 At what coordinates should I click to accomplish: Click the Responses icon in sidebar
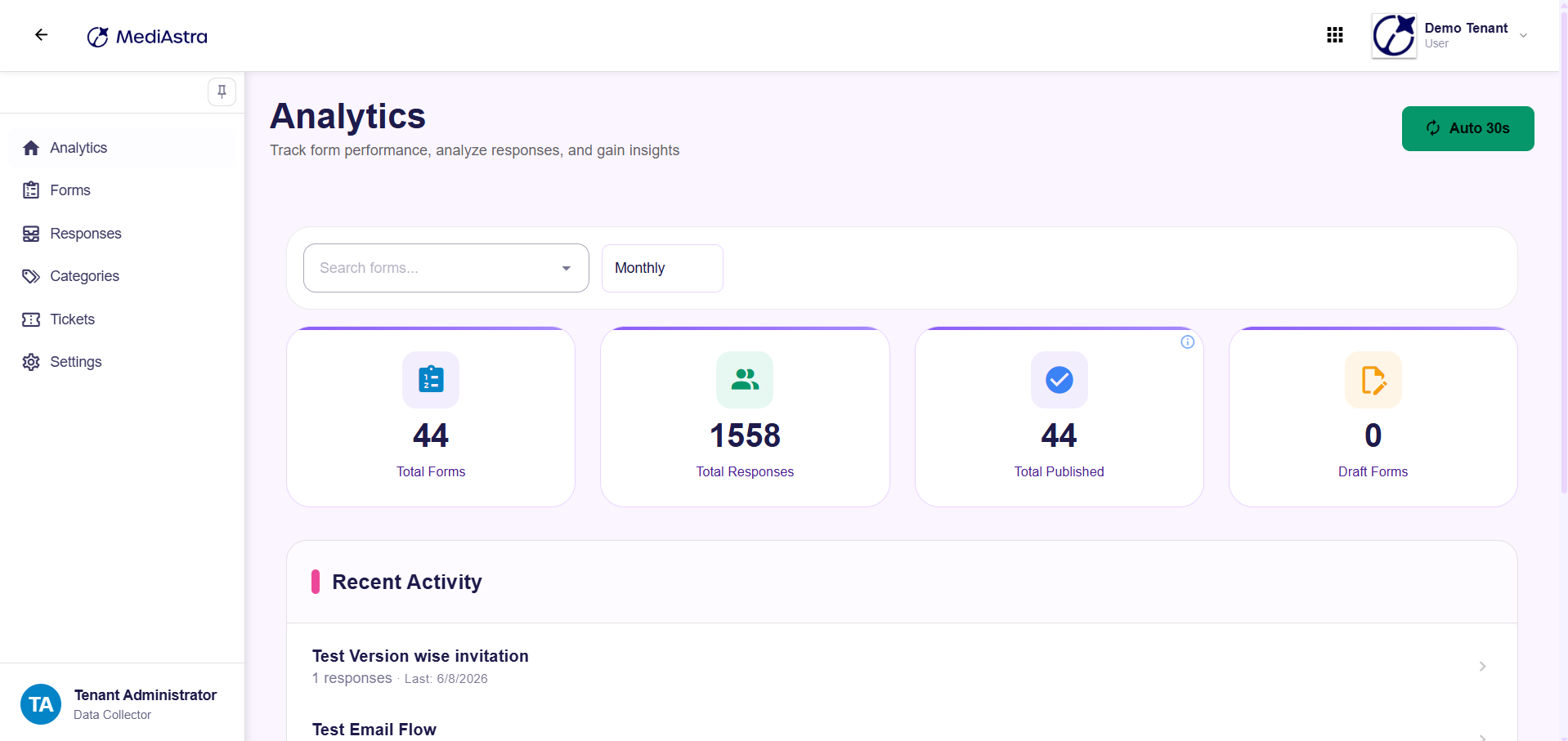[31, 234]
